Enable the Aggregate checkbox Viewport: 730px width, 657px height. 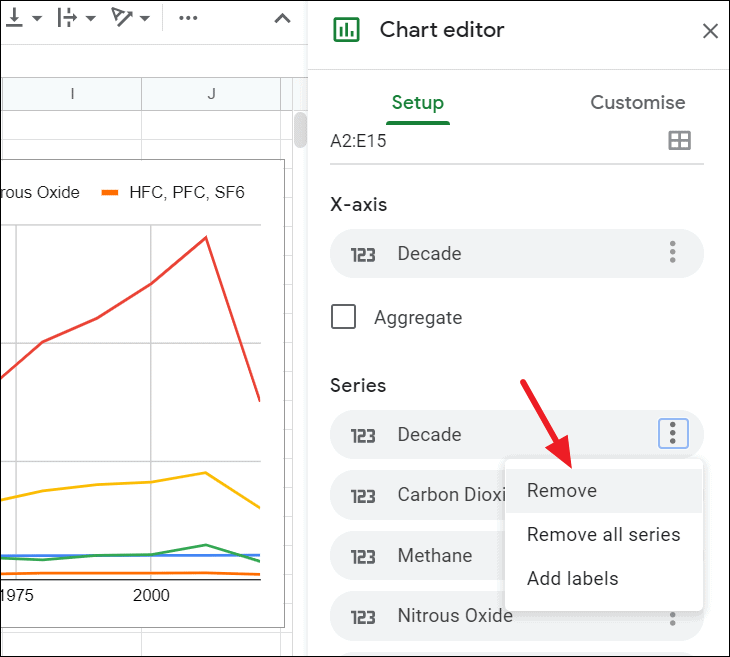point(344,317)
